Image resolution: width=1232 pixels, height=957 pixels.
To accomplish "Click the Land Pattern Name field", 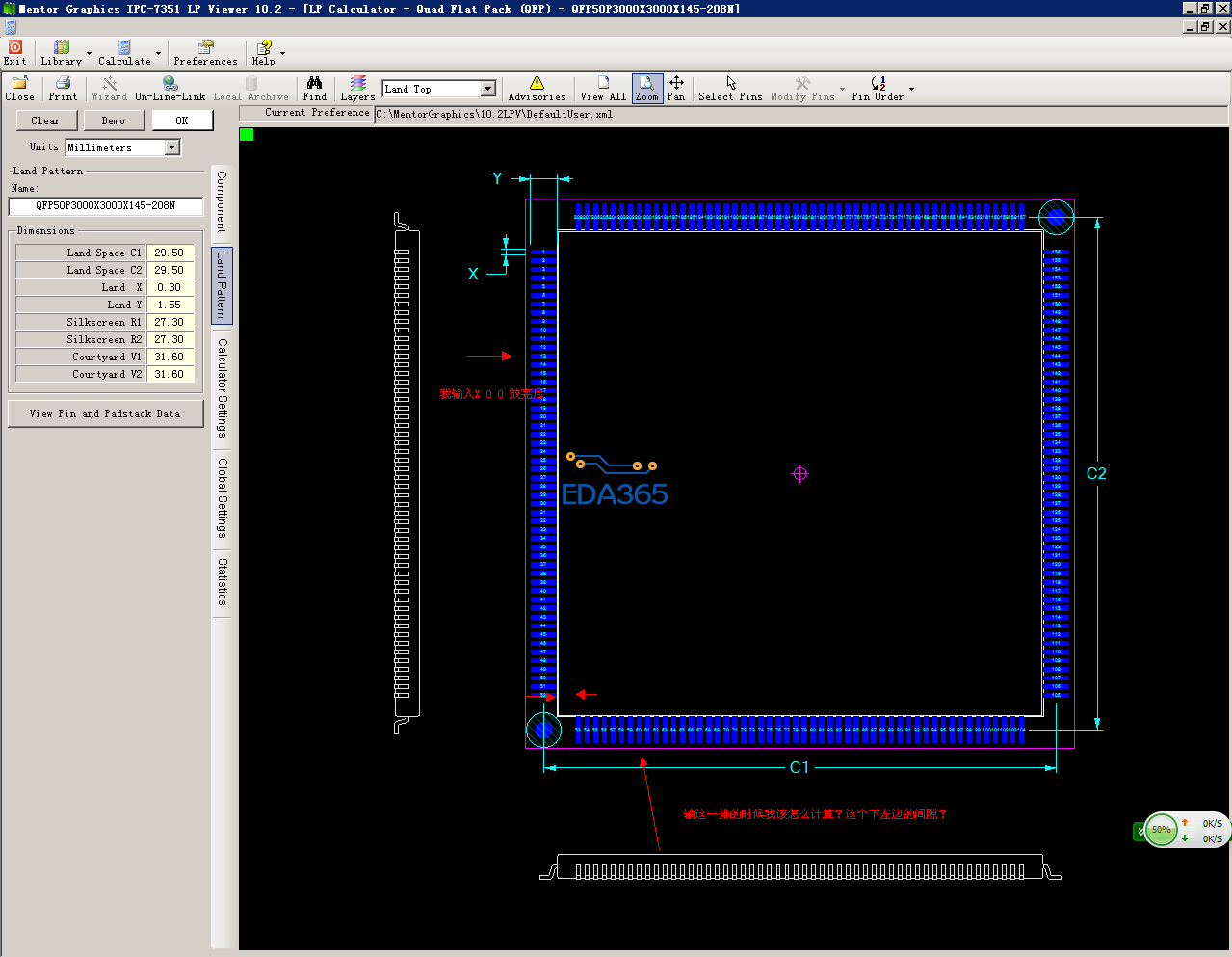I will tap(106, 206).
